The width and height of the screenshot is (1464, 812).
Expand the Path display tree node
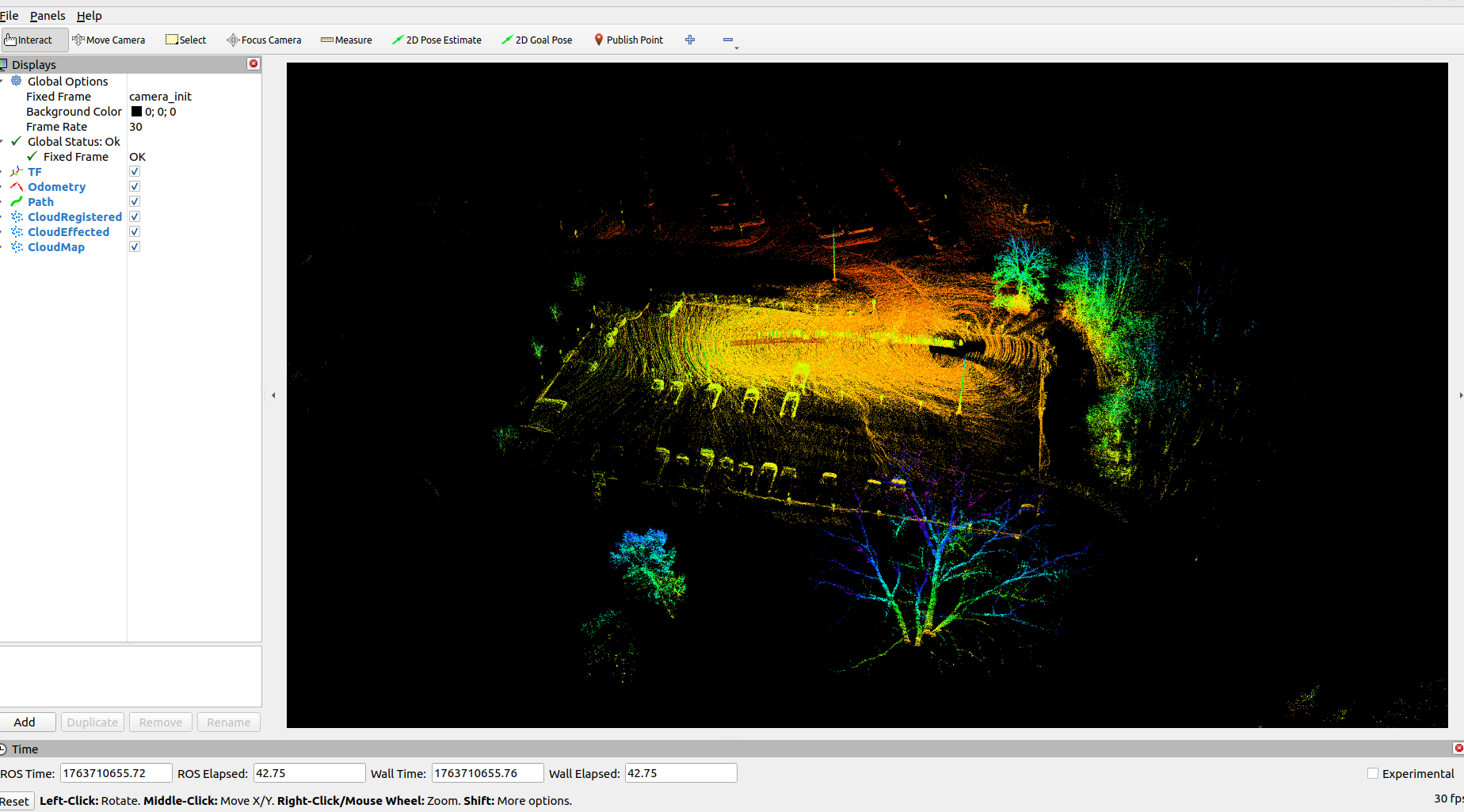tap(2, 201)
